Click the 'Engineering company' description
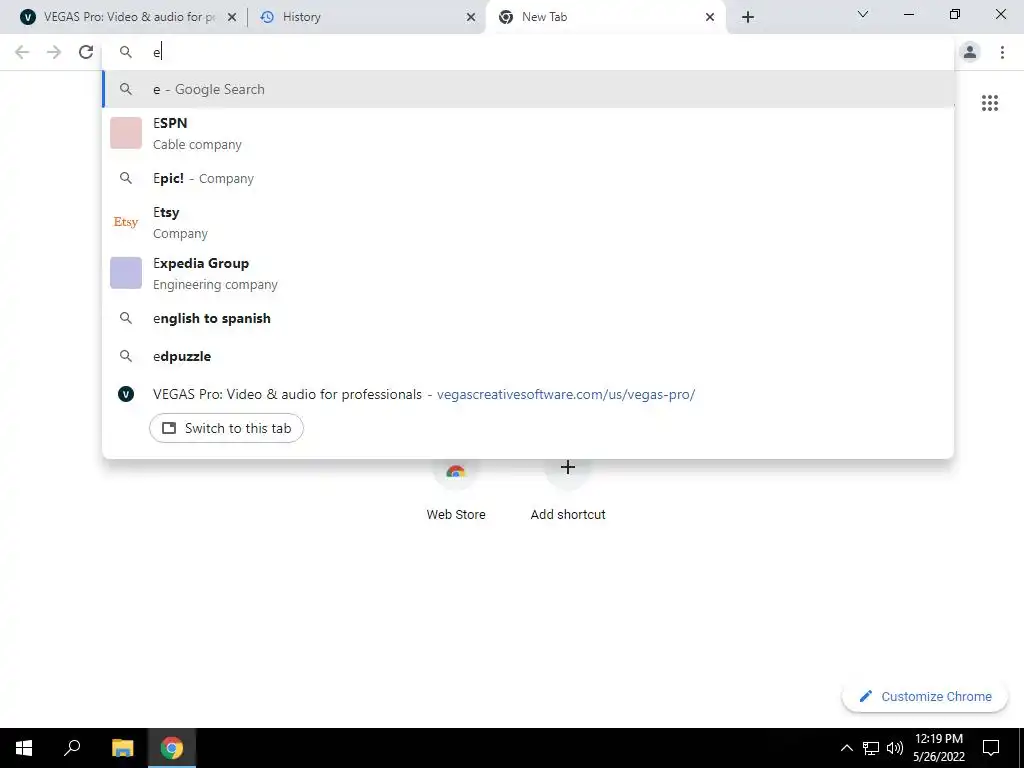This screenshot has height=768, width=1024. (216, 285)
